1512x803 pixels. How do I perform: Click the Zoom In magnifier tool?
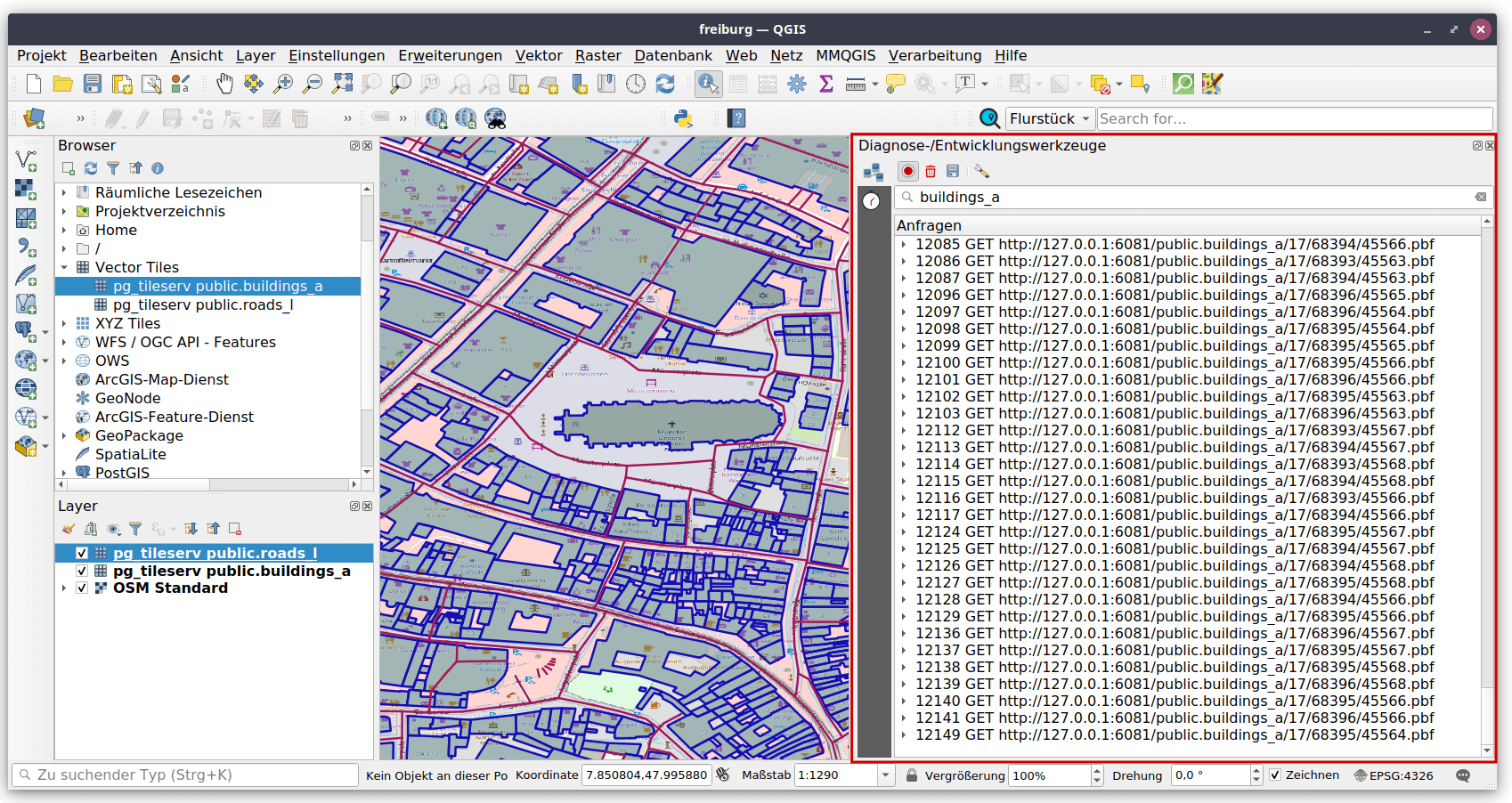pos(283,84)
